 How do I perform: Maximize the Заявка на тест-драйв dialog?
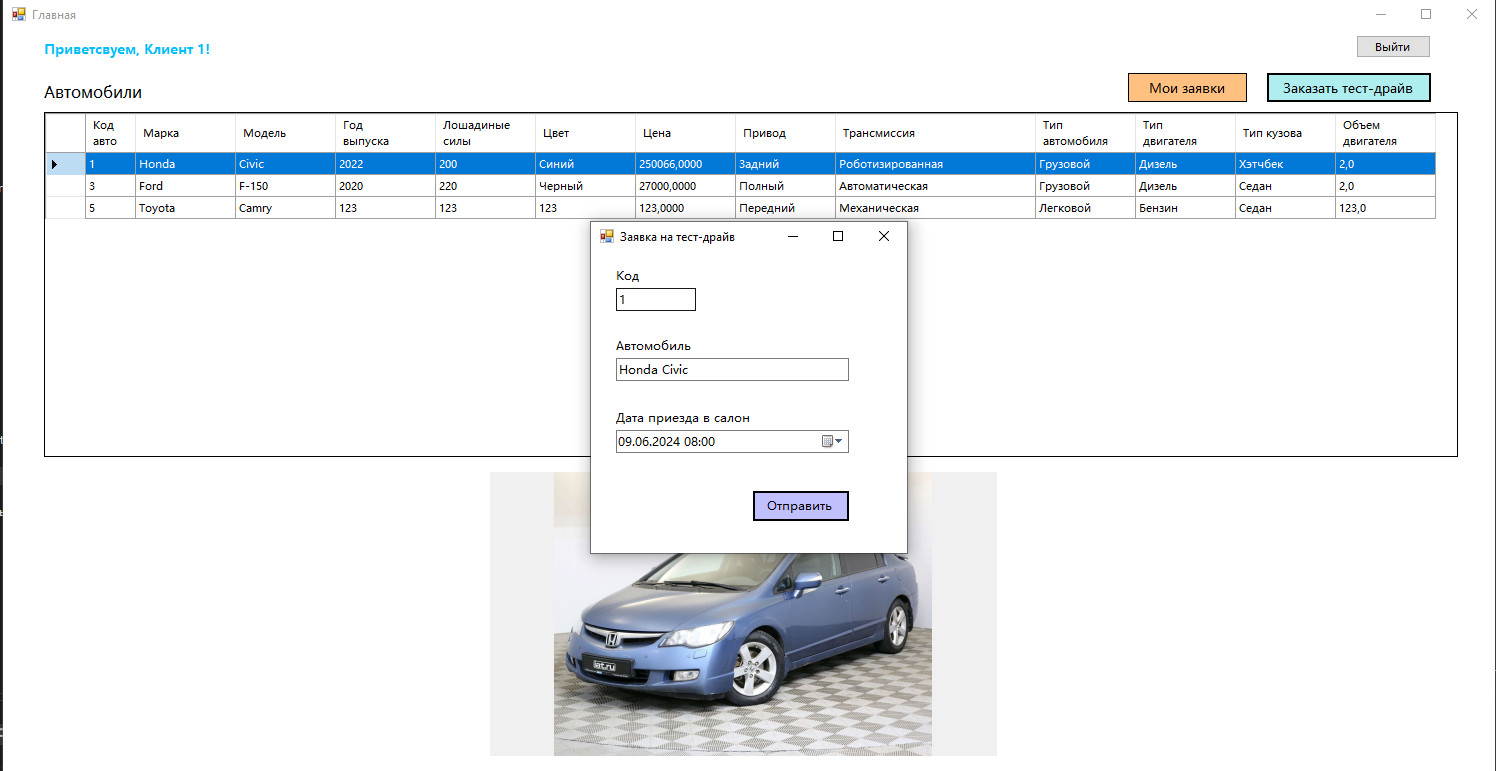838,237
